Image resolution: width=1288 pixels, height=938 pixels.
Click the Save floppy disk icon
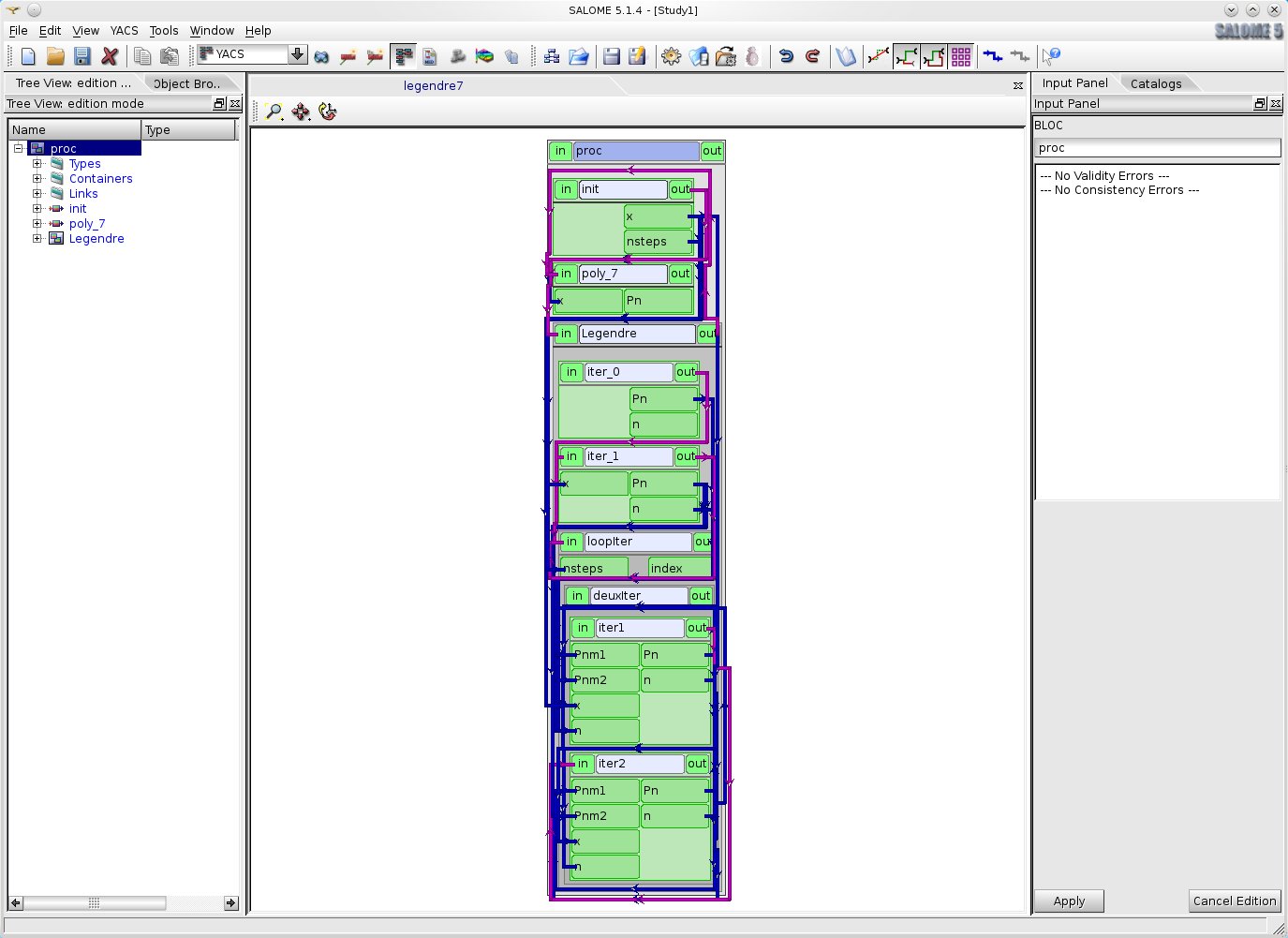pyautogui.click(x=82, y=56)
